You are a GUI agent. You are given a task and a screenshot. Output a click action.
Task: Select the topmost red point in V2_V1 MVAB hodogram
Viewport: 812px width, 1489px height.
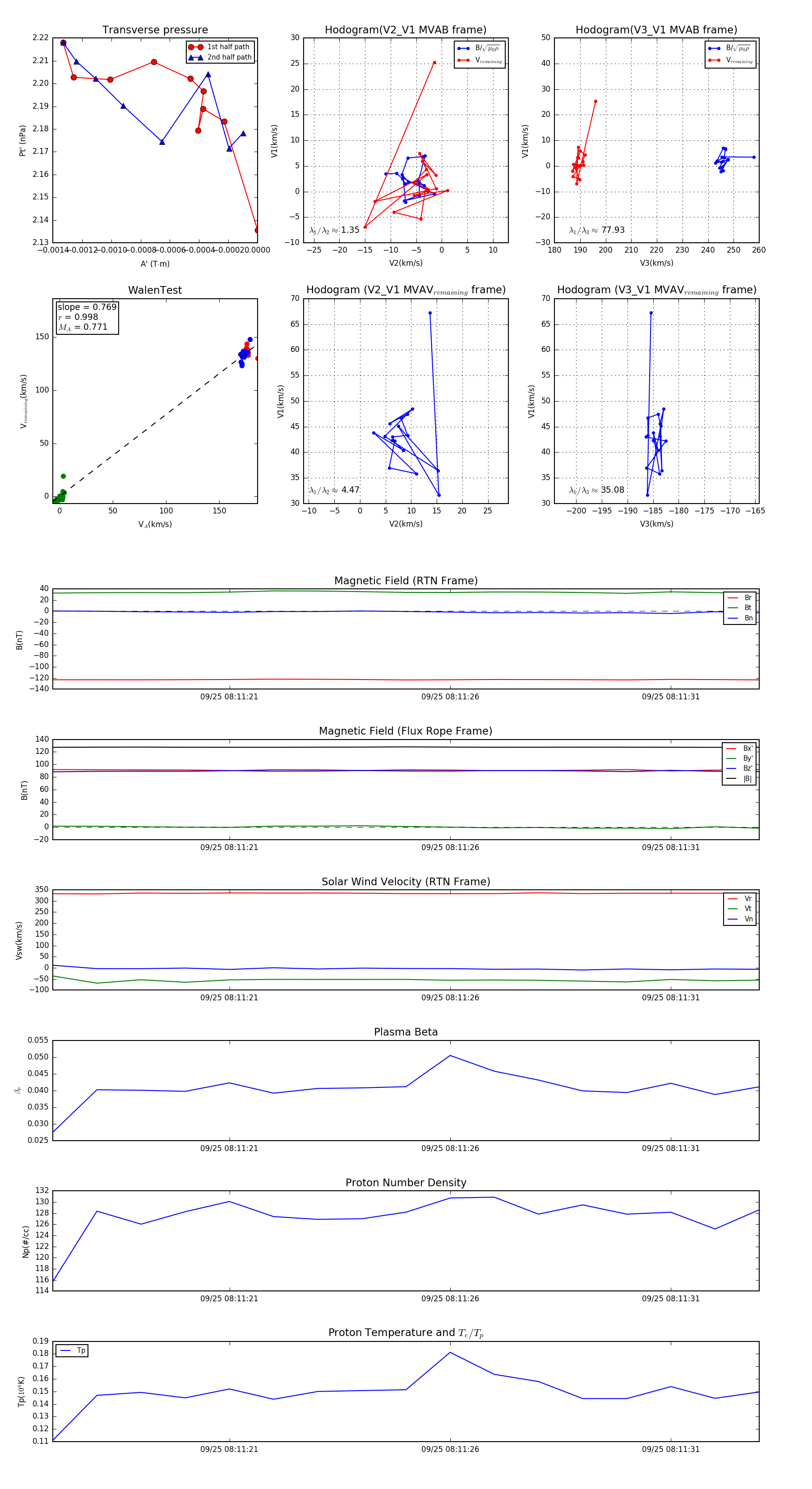(x=434, y=62)
